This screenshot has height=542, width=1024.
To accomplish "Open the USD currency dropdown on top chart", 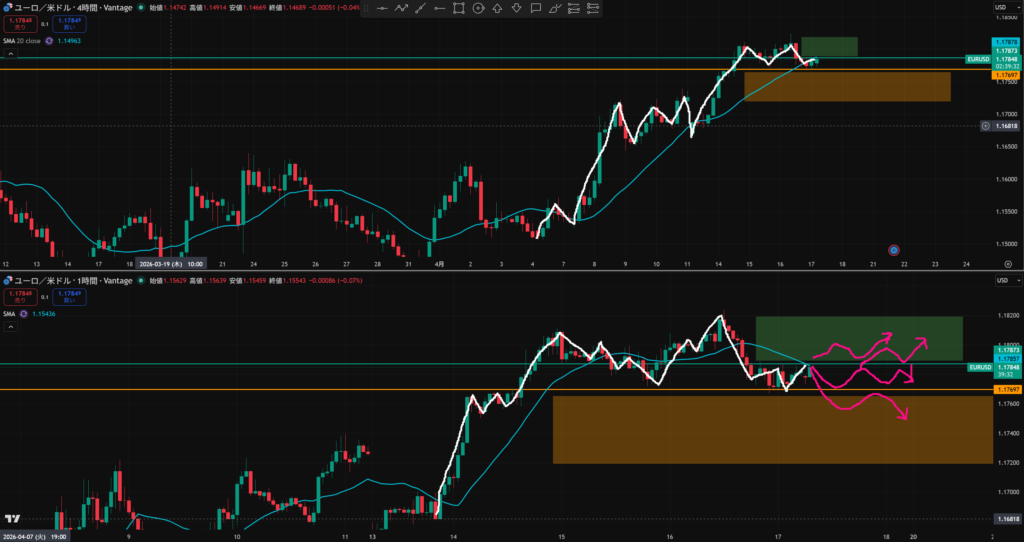I will (x=1000, y=8).
